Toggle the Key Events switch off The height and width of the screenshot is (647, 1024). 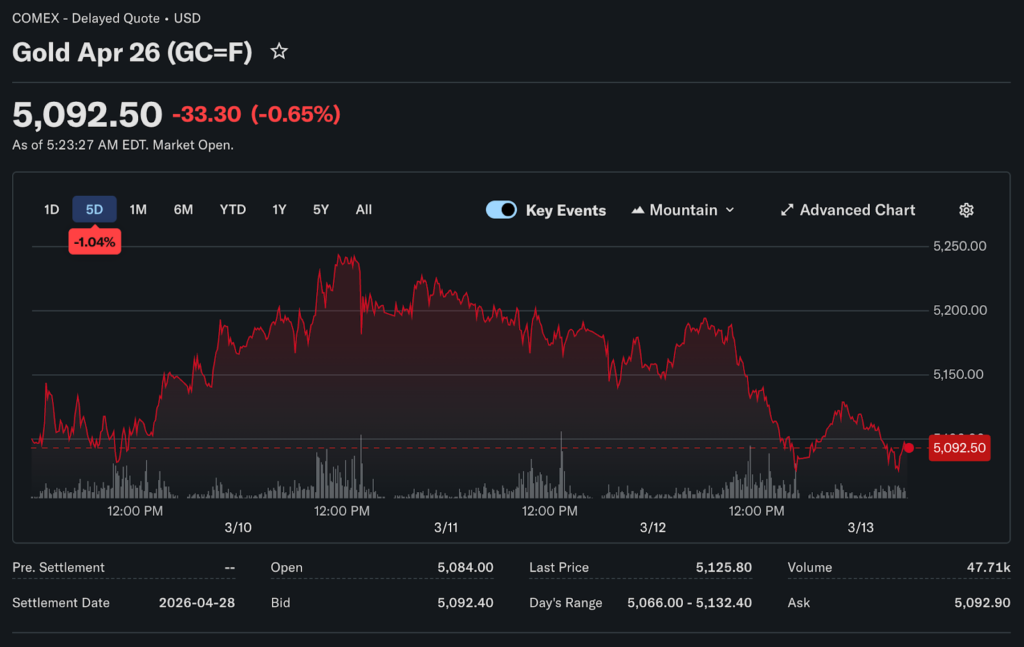pyautogui.click(x=501, y=210)
